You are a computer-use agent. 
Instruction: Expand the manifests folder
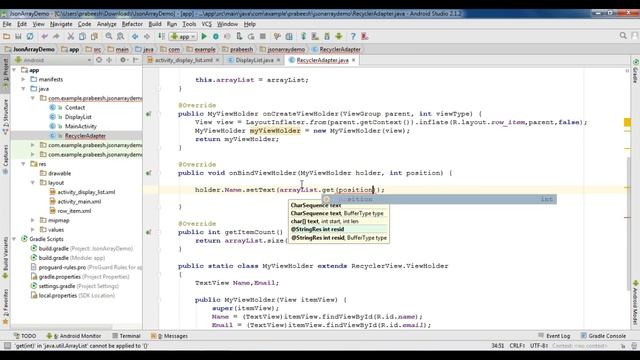(x=24, y=79)
